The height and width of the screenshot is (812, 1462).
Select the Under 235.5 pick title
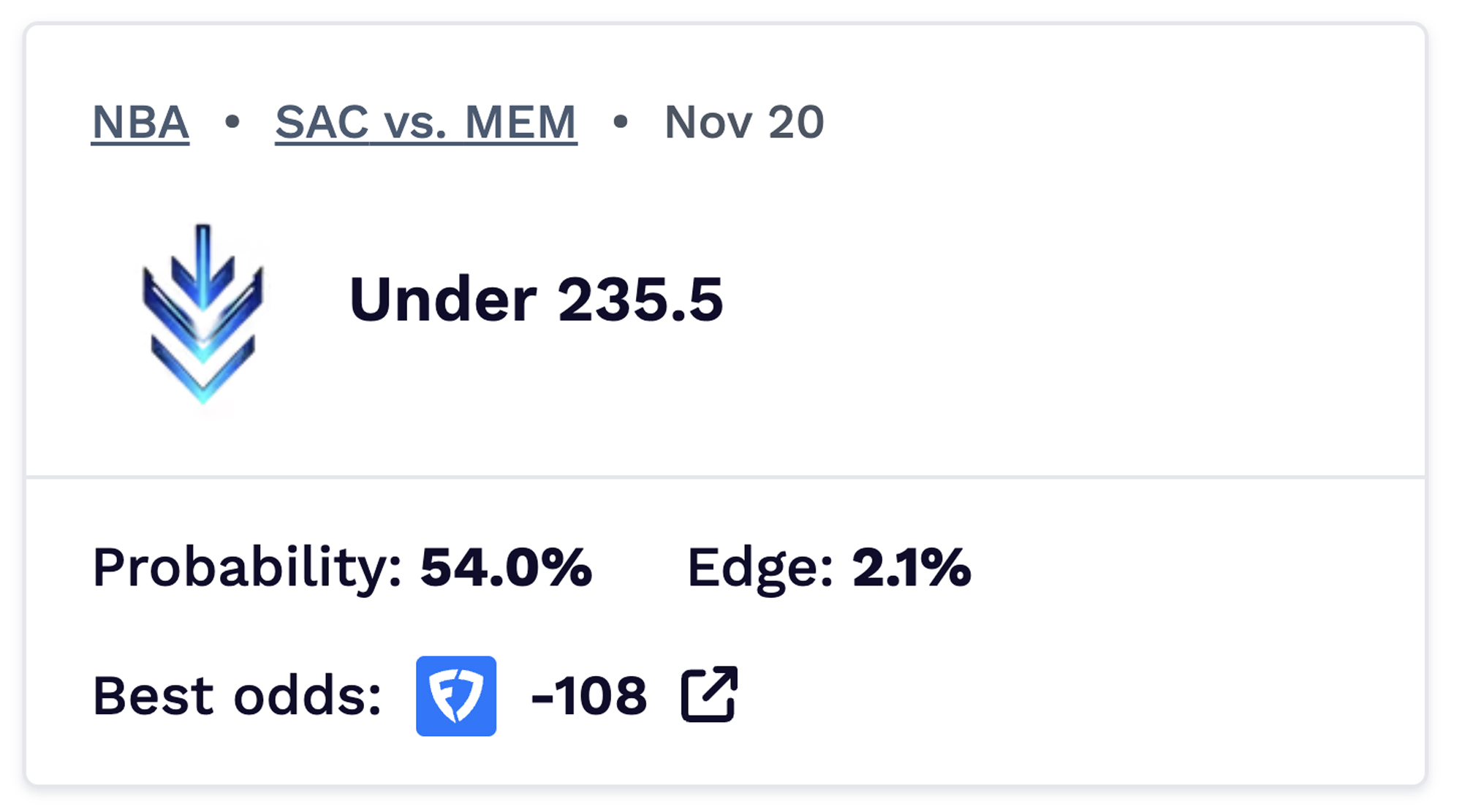[536, 300]
